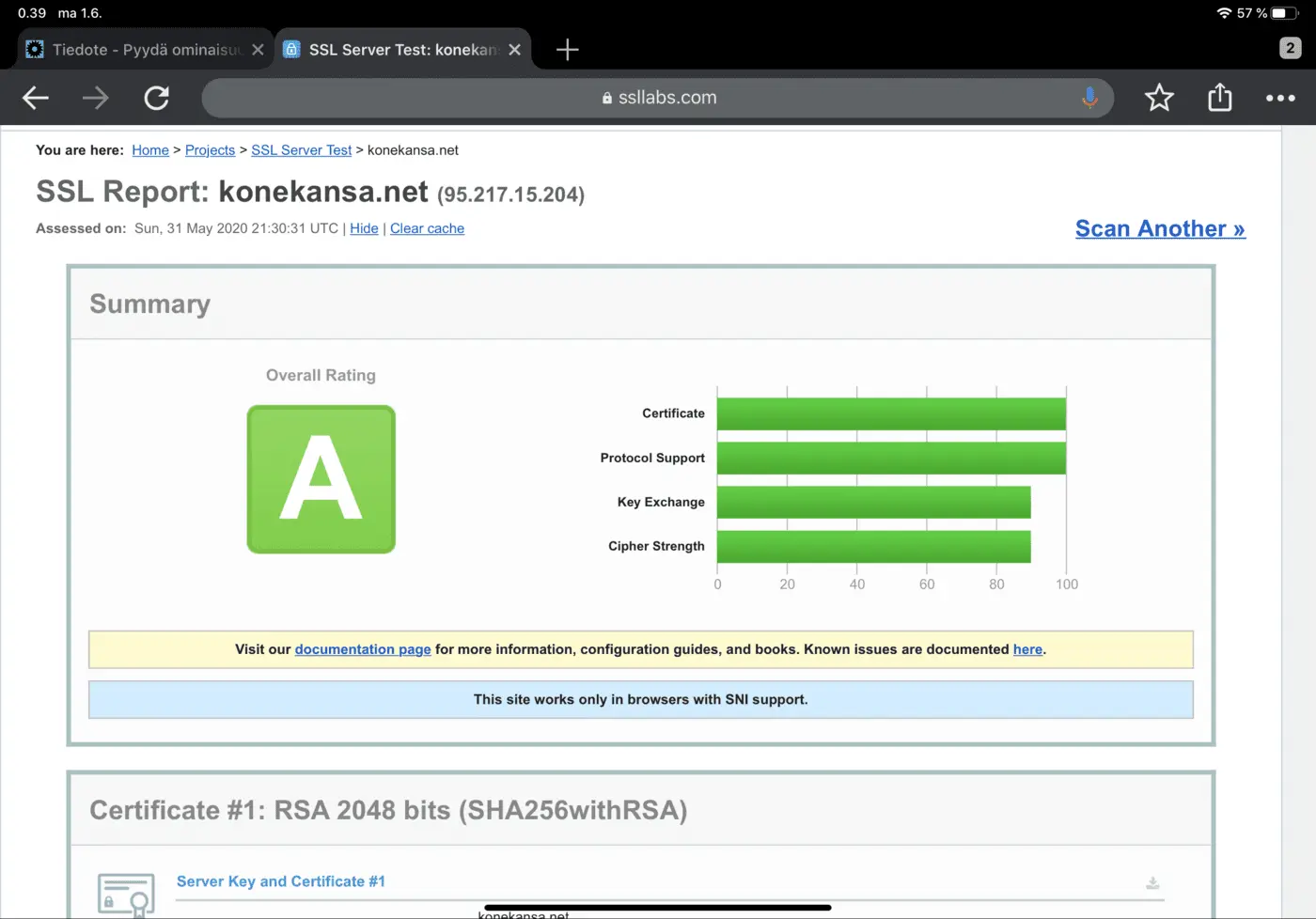The width and height of the screenshot is (1316, 919).
Task: Open the Projects breadcrumb link
Action: tap(210, 150)
